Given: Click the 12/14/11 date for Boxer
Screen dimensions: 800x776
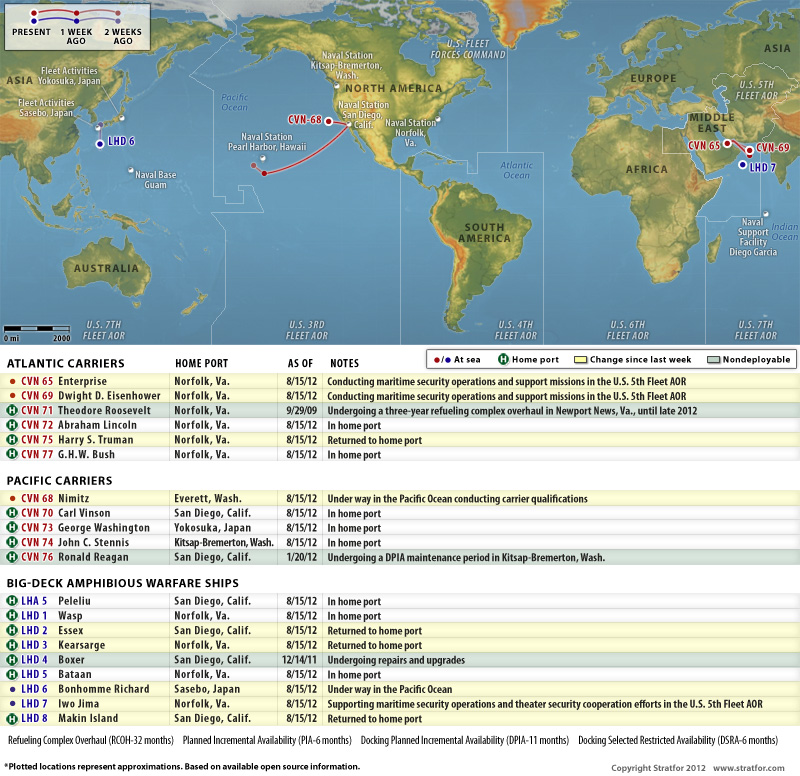Looking at the screenshot, I should (299, 660).
